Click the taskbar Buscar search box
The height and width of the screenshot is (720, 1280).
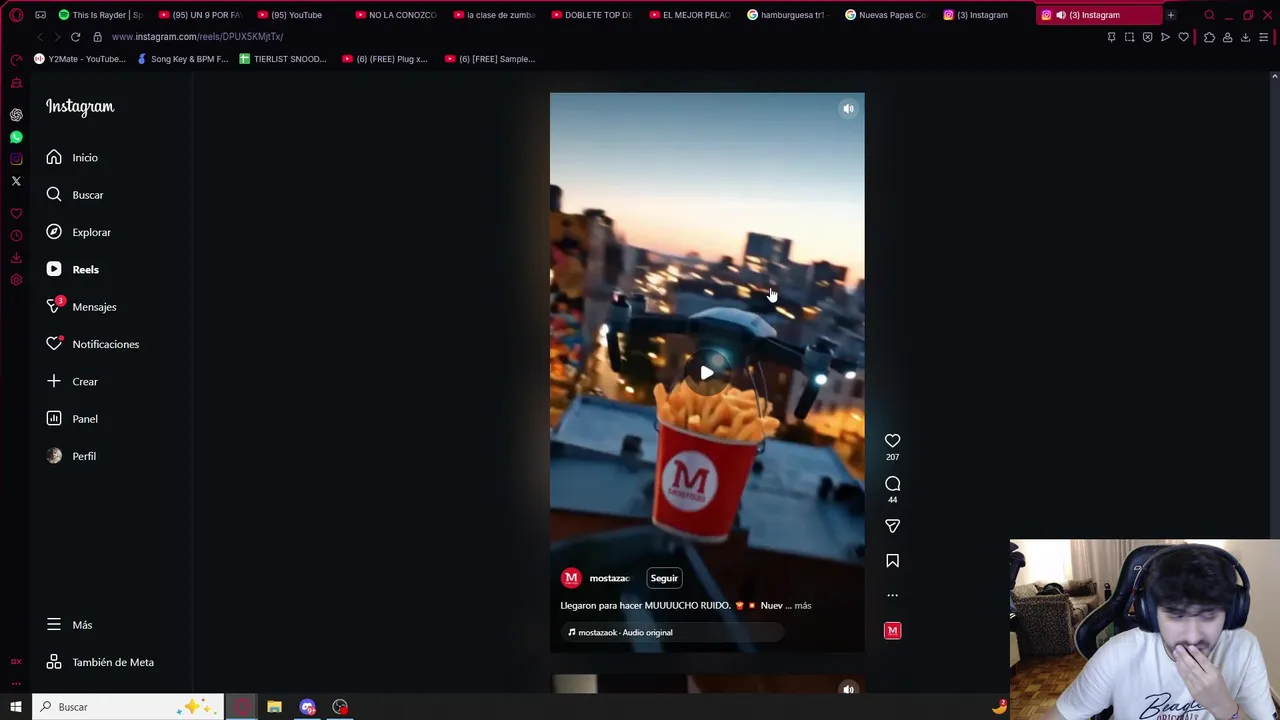[x=127, y=707]
